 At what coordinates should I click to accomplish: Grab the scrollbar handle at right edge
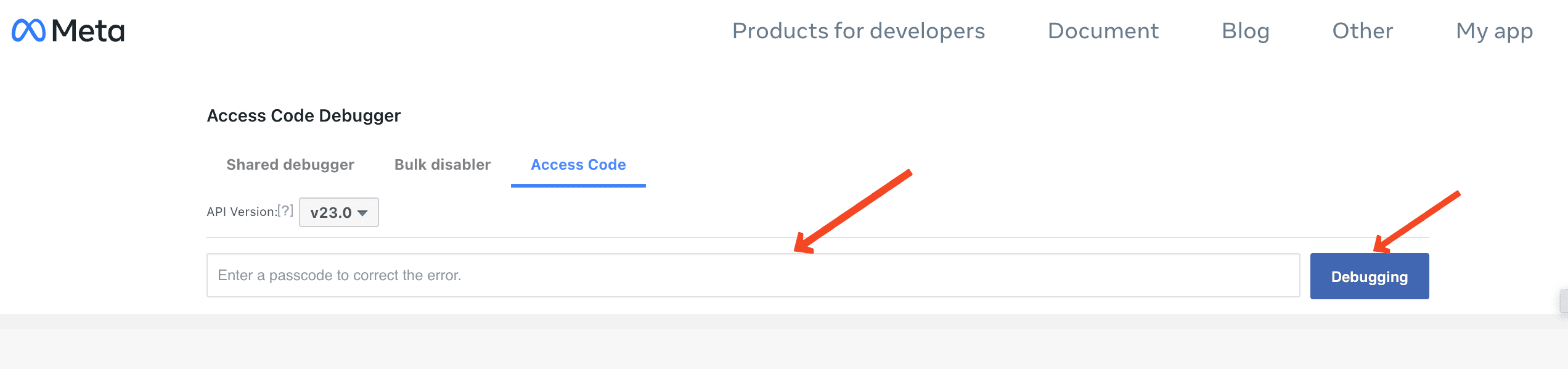coord(1563,302)
